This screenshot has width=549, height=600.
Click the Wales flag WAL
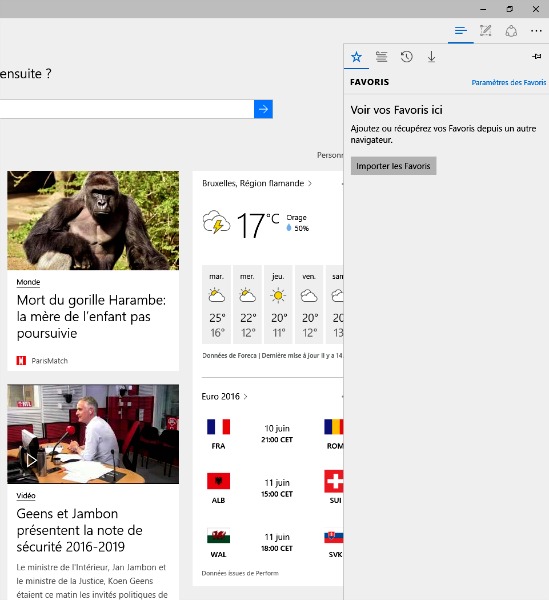click(x=218, y=536)
